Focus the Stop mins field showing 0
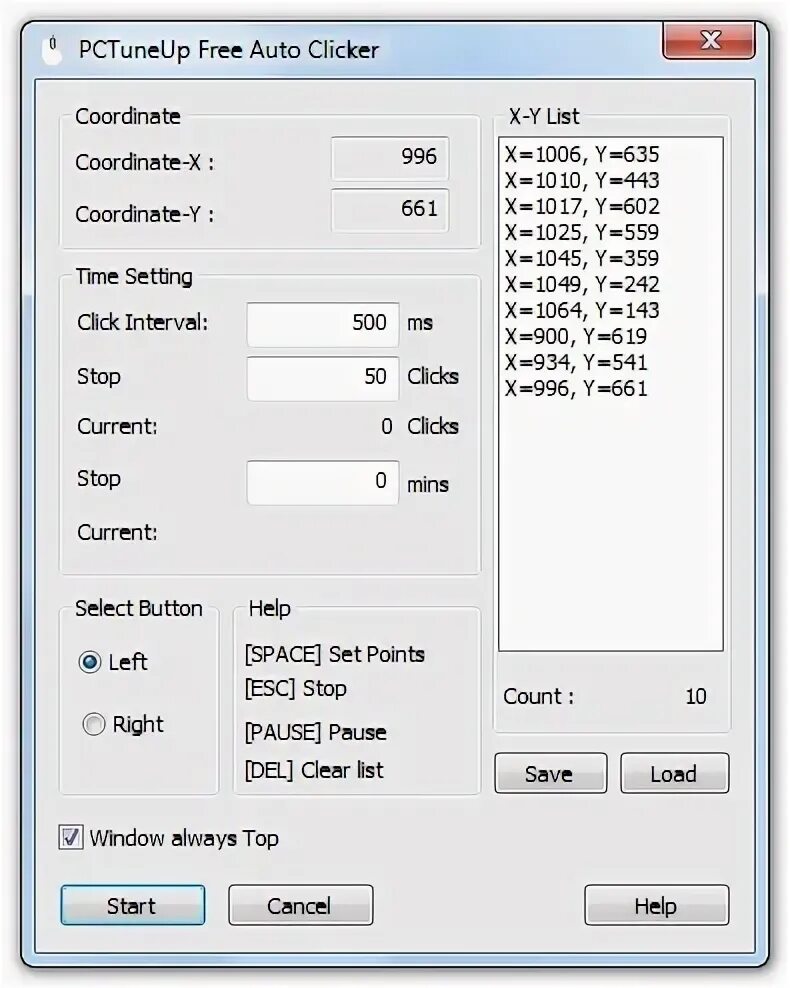The width and height of the screenshot is (790, 988). point(323,483)
